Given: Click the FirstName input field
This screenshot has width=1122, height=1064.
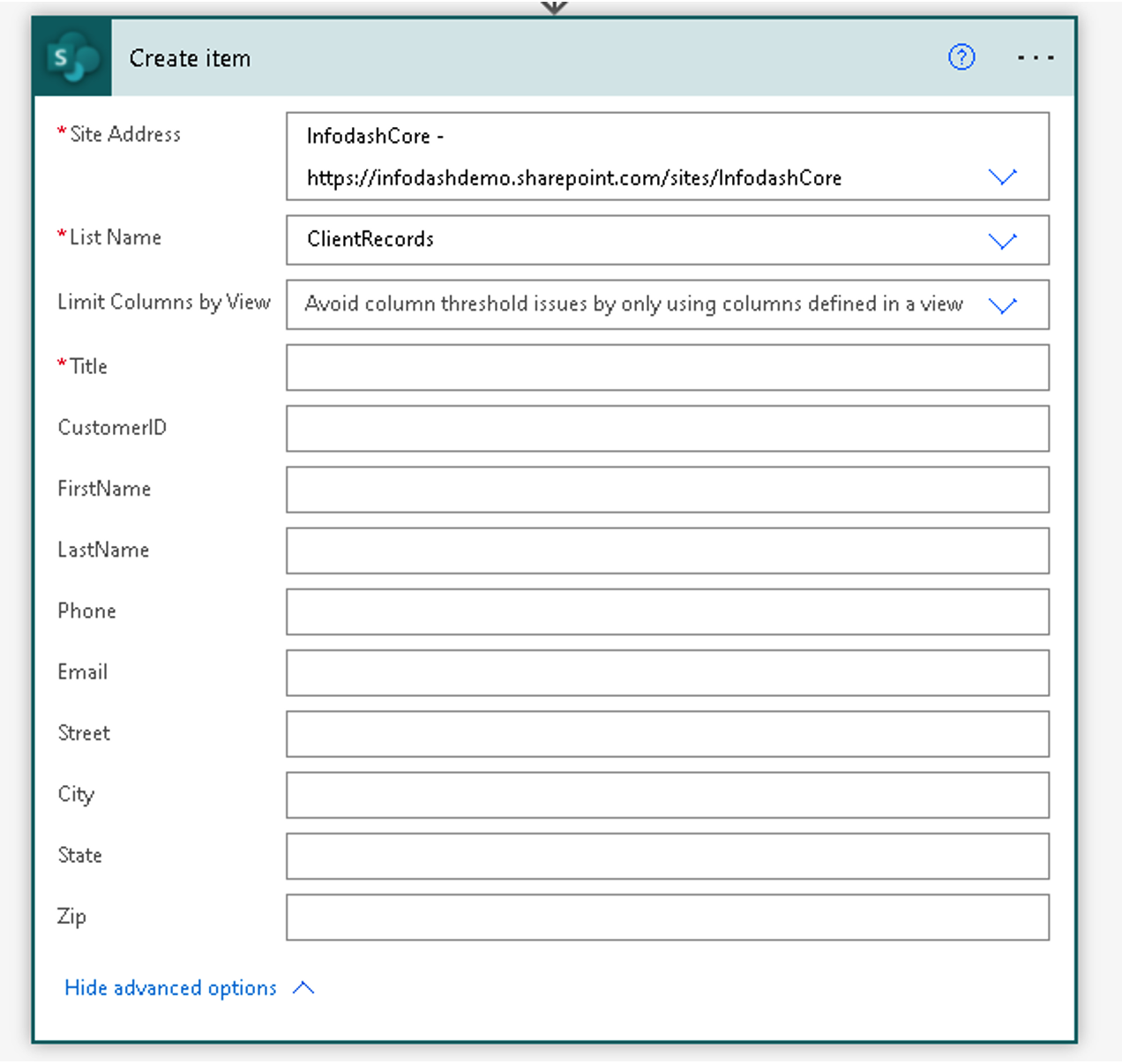Looking at the screenshot, I should tap(668, 490).
